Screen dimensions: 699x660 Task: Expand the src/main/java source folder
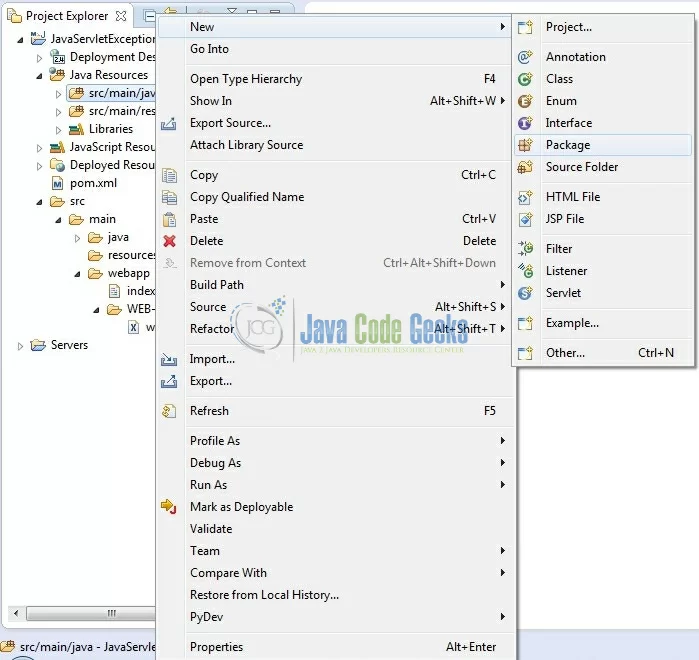tap(58, 94)
